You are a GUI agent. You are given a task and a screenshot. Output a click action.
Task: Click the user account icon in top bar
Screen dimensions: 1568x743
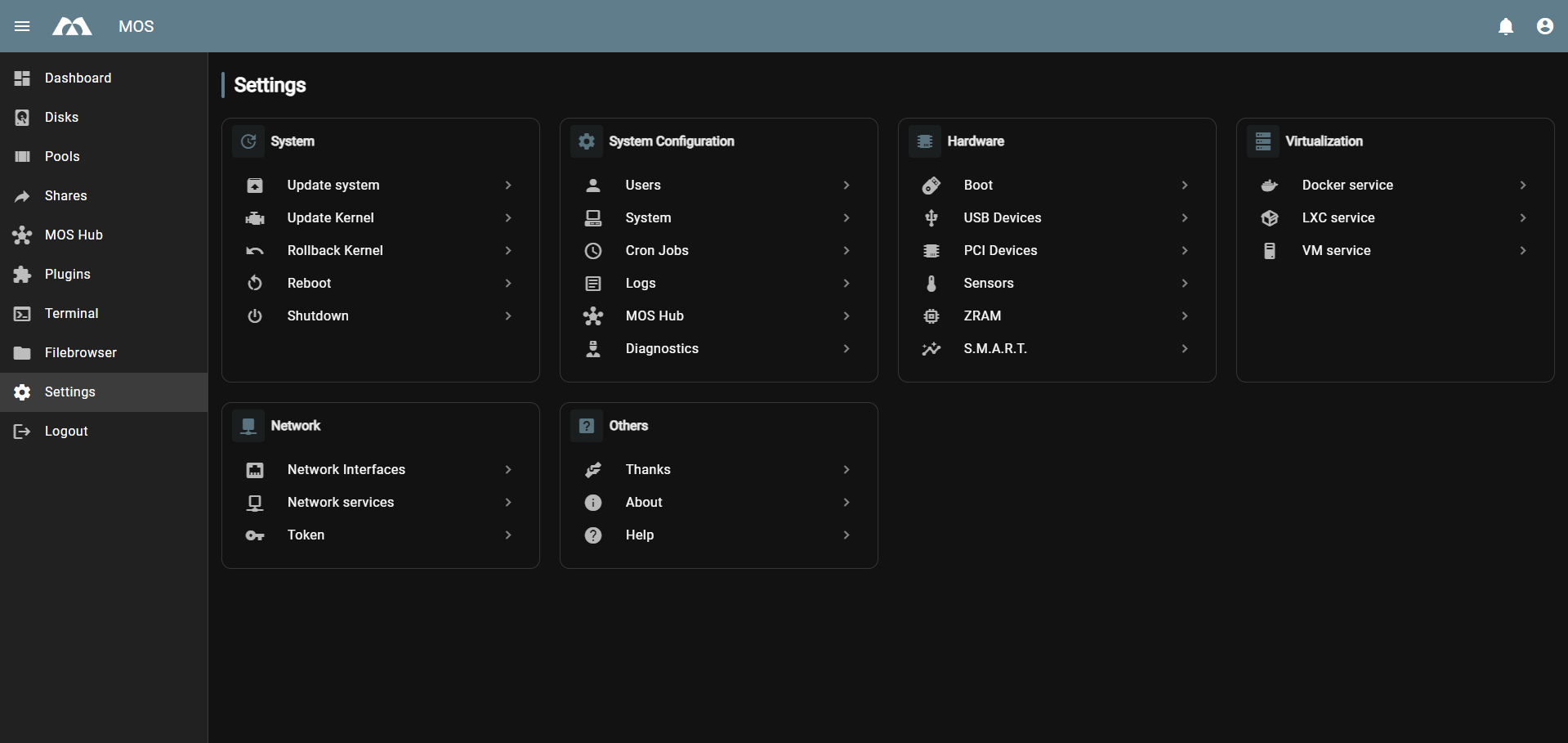point(1545,26)
